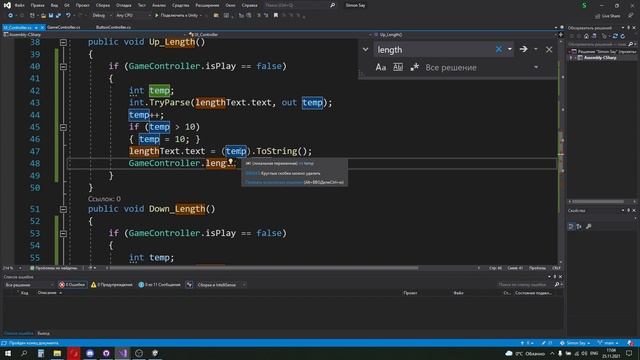Viewport: 640px width, 360px height.
Task: Open the Проект menu
Action: (82, 5)
